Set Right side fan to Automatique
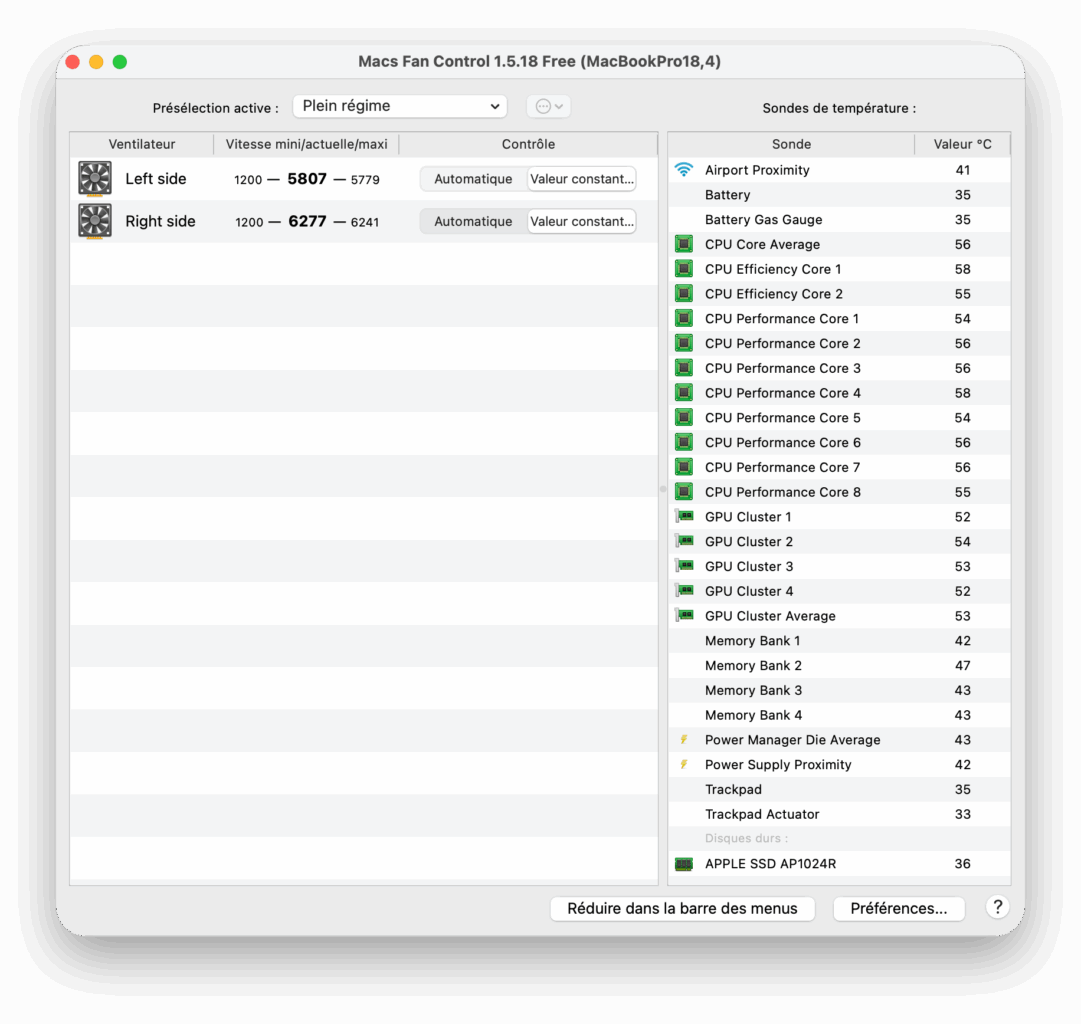The image size is (1081, 1024). [473, 221]
